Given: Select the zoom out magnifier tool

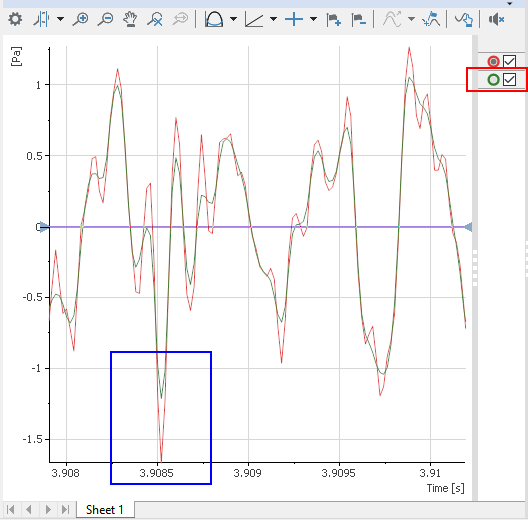Looking at the screenshot, I should coord(105,19).
